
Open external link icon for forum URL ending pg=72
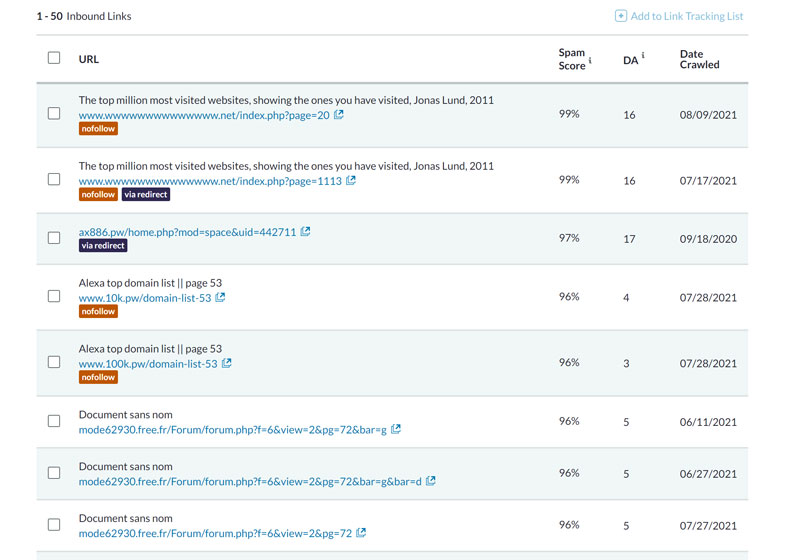click(x=361, y=533)
